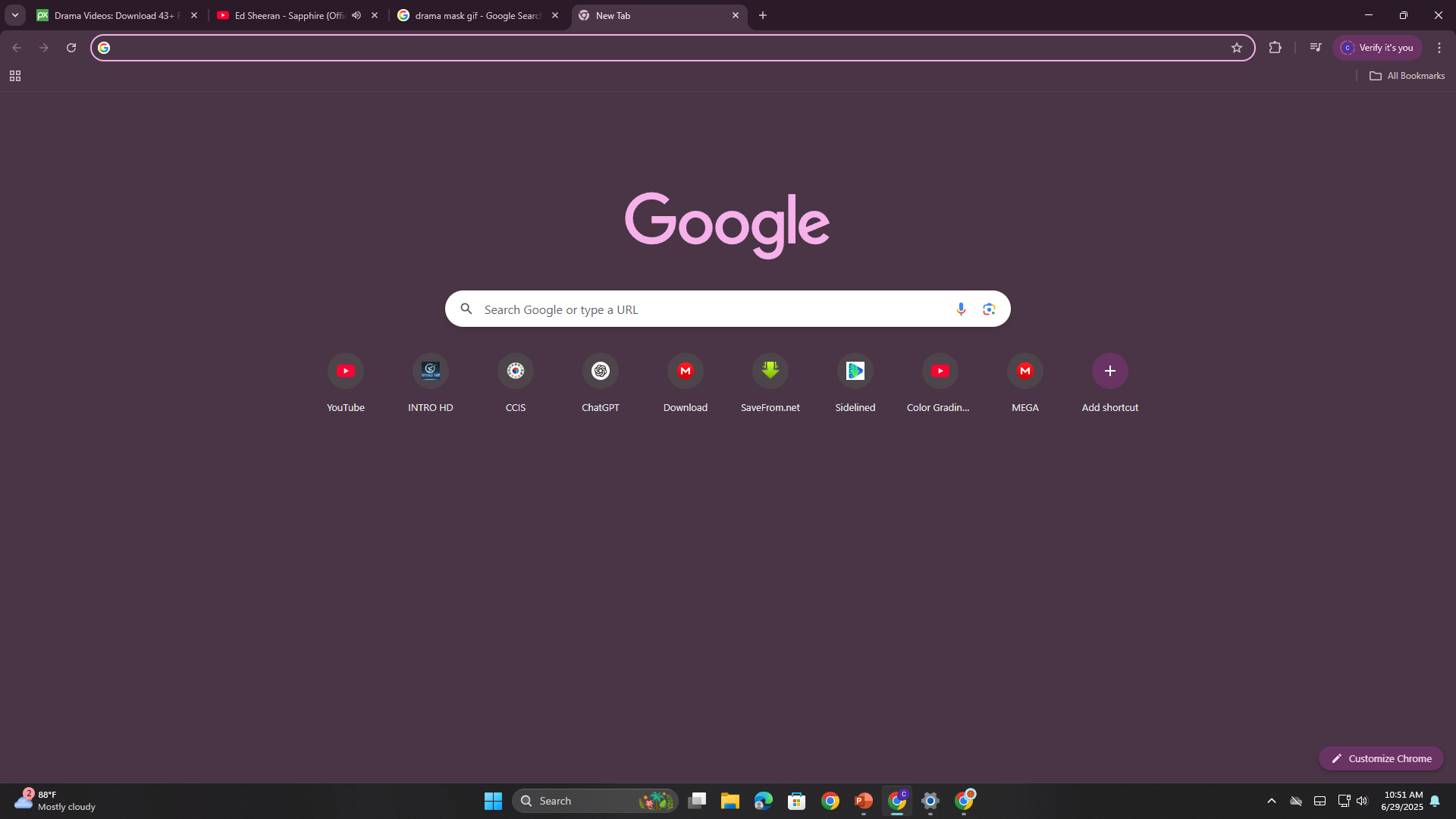The image size is (1456, 819).
Task: Click the Verify it's you profile button
Action: pyautogui.click(x=1377, y=48)
